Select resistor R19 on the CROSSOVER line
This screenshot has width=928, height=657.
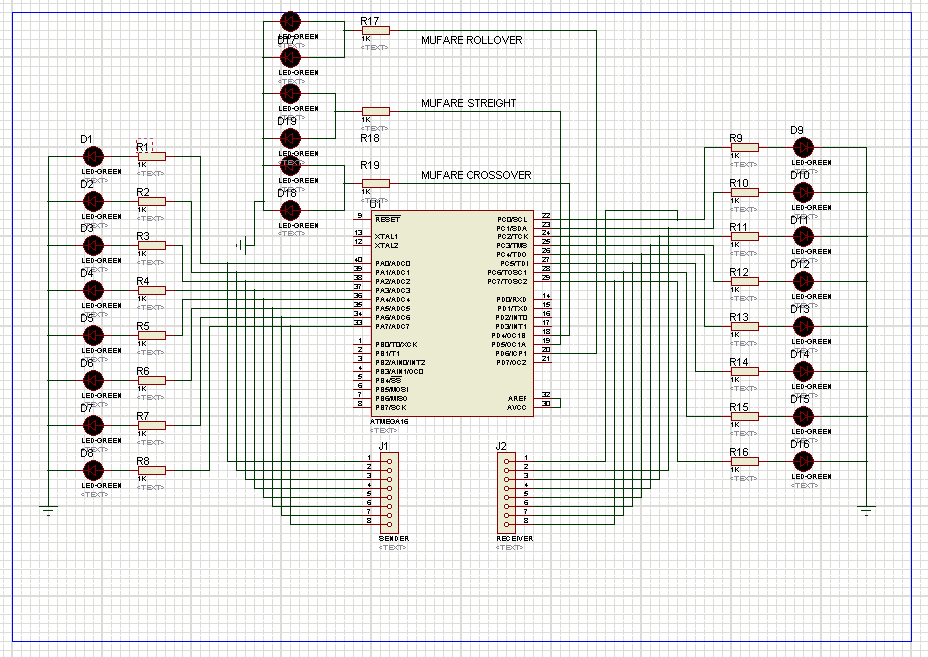pyautogui.click(x=376, y=183)
